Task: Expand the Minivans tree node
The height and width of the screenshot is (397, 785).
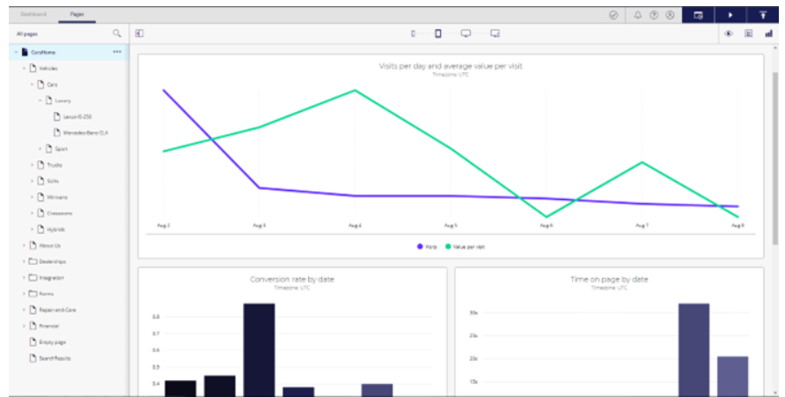Action: coord(32,197)
